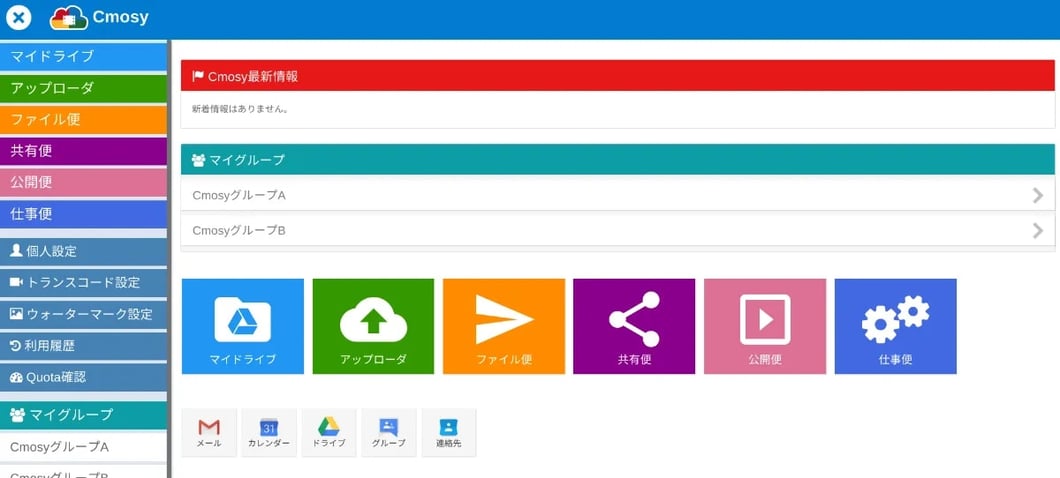Screen dimensions: 1060x478
Task: Open ウォーターマーク設定 in the sidebar
Action: click(x=83, y=314)
